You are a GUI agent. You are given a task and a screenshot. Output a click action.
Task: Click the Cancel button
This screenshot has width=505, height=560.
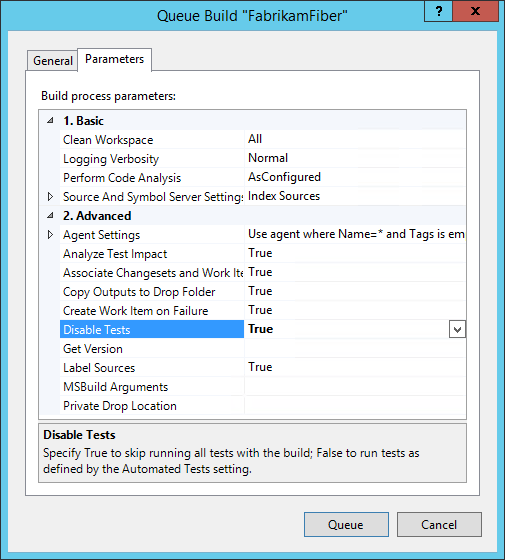pos(439,525)
